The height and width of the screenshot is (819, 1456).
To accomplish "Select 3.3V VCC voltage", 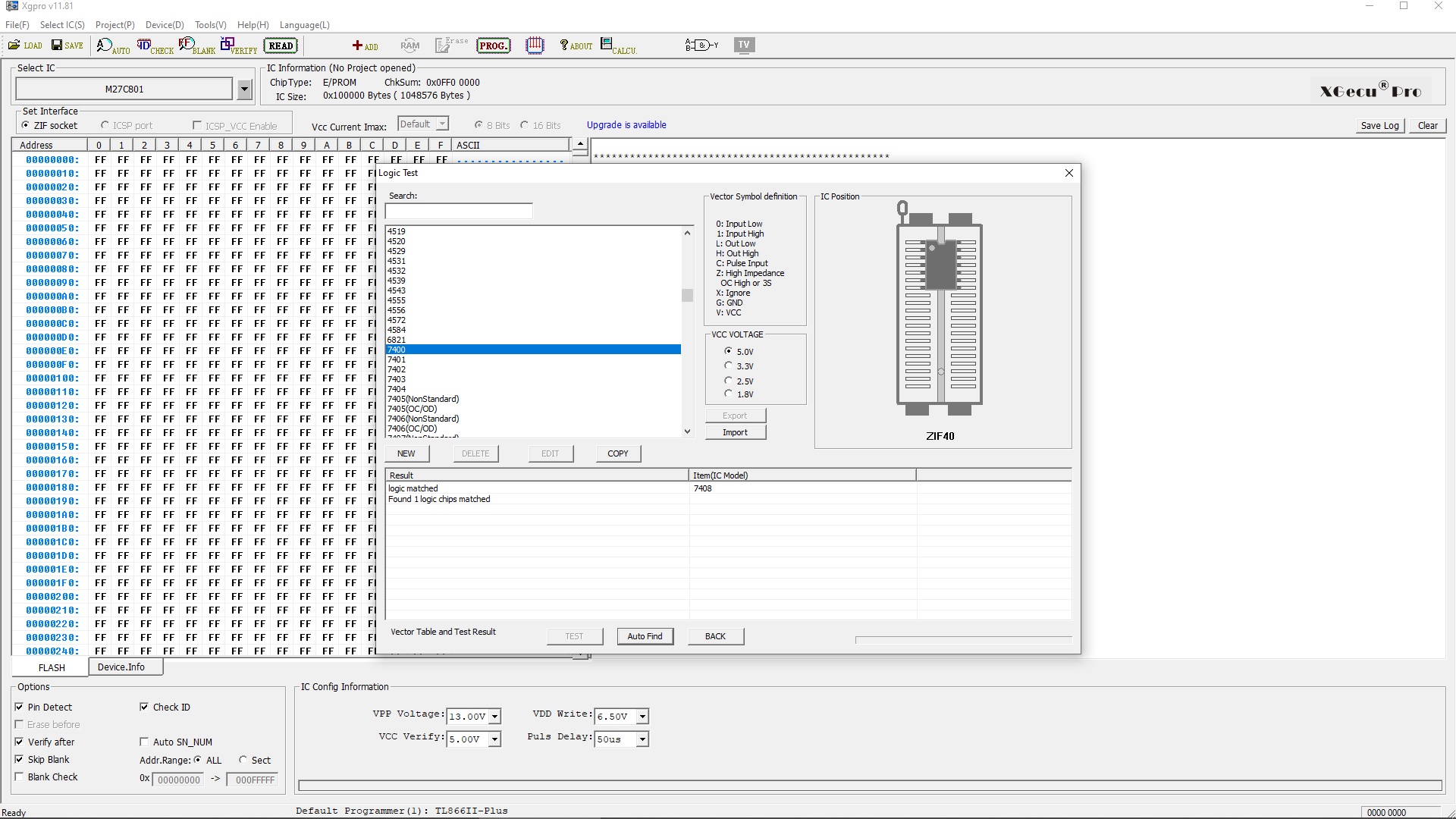I will point(739,366).
